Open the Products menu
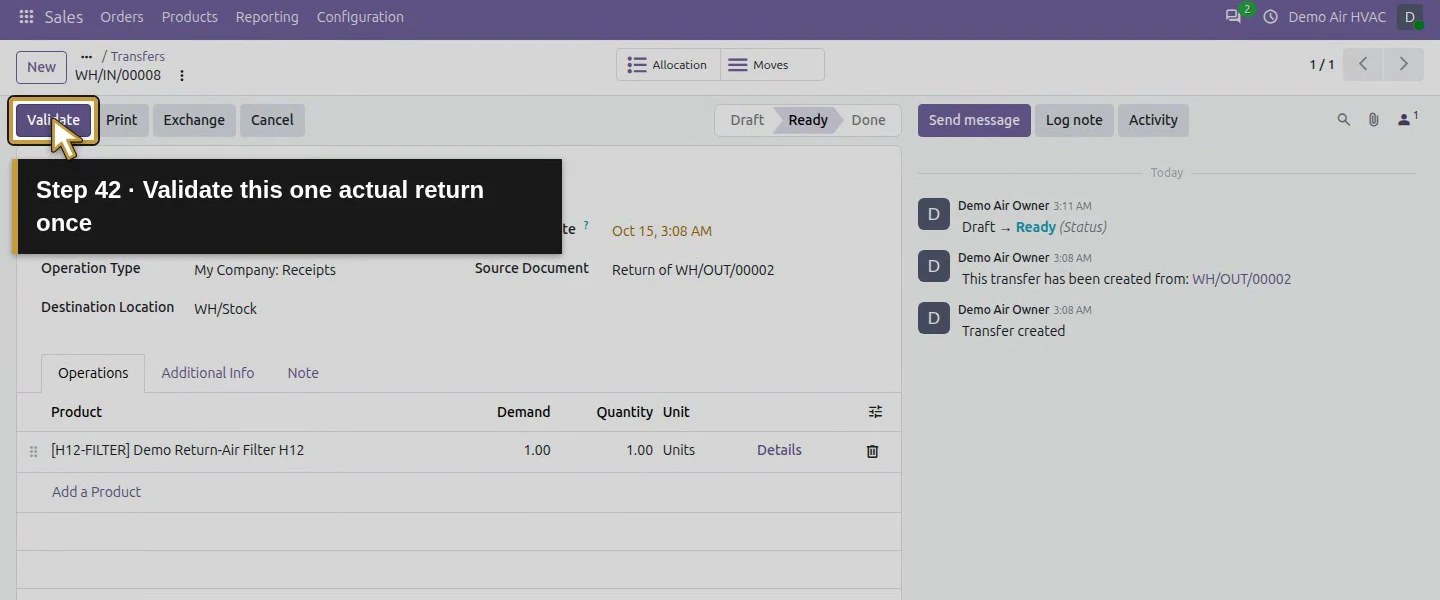1440x600 pixels. pyautogui.click(x=190, y=17)
